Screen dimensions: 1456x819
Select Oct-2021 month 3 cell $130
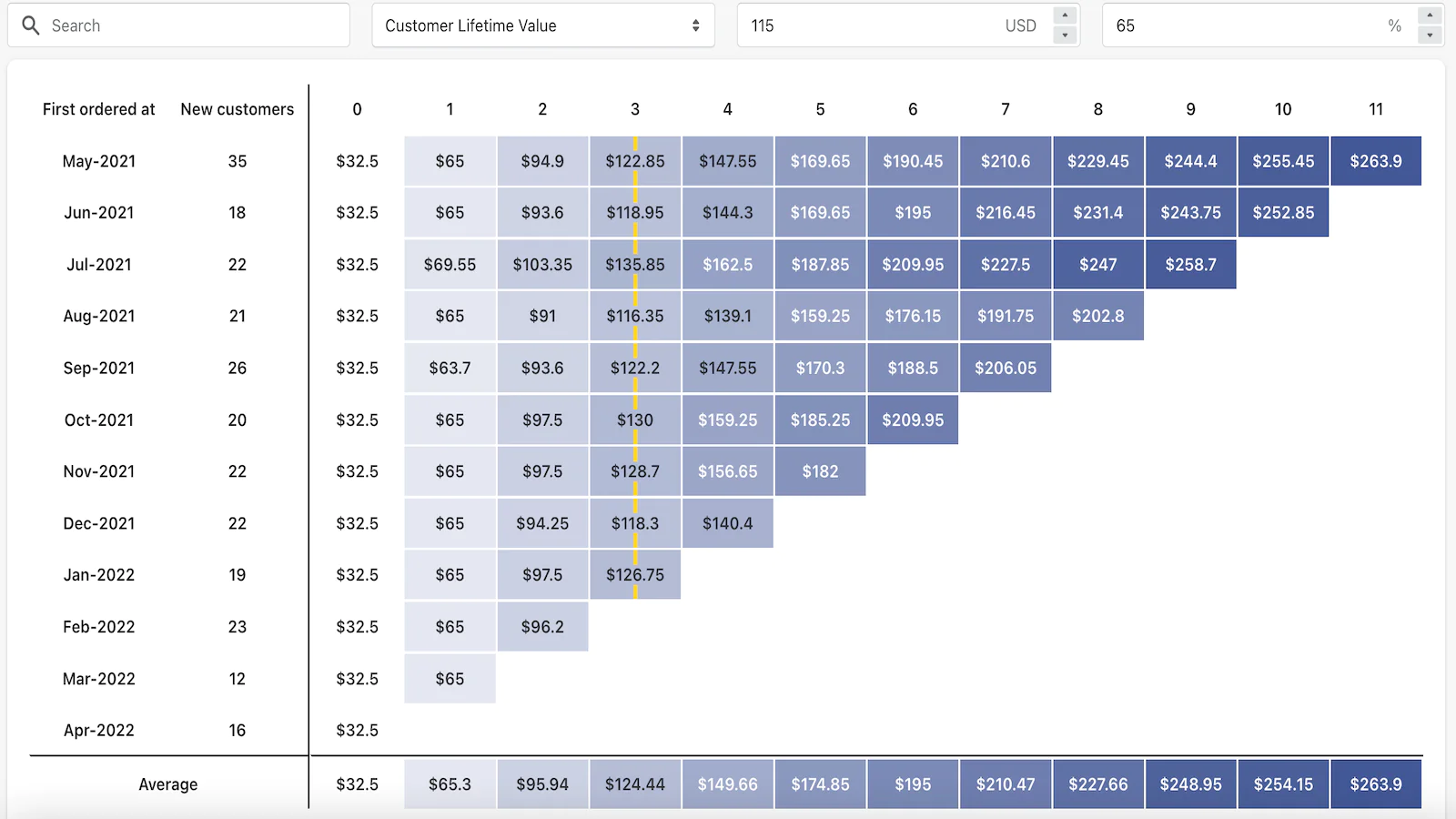point(634,420)
